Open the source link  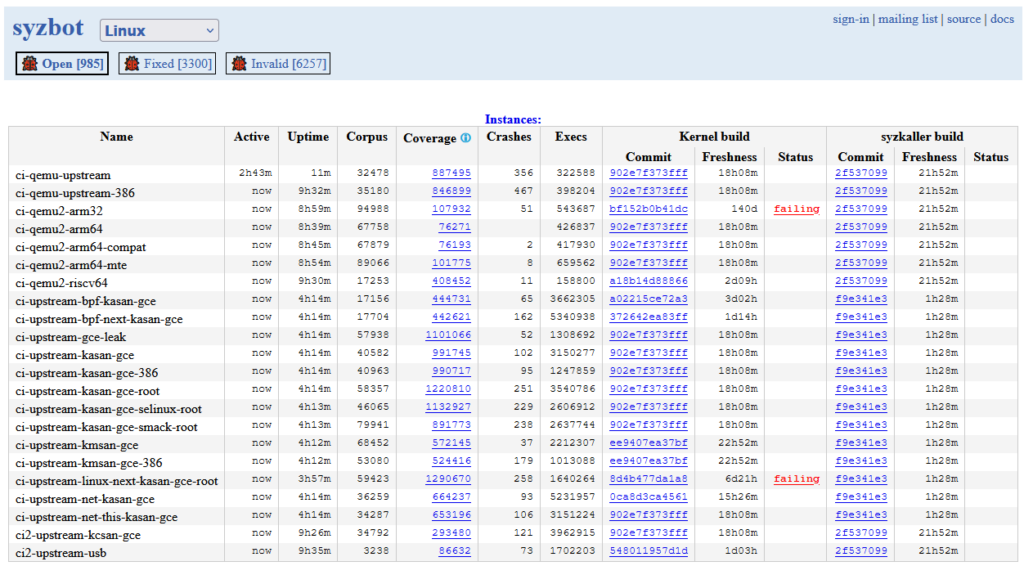point(963,19)
